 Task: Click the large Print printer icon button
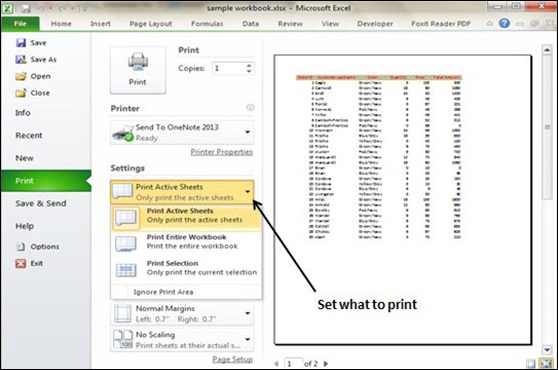click(138, 70)
